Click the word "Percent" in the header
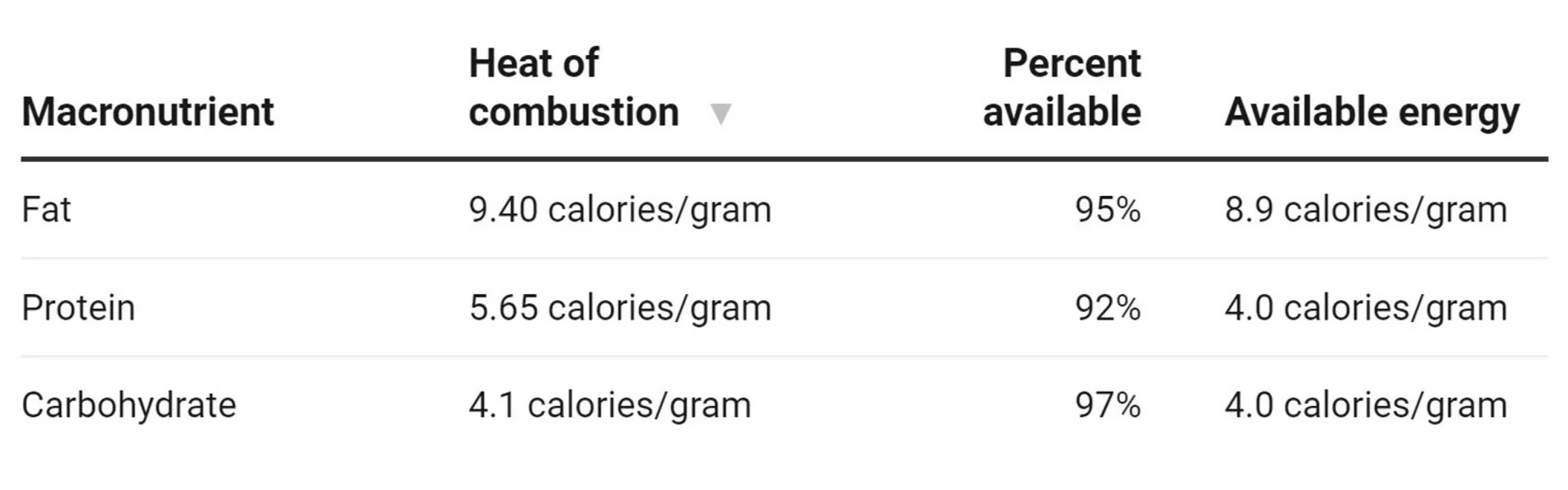 pos(1072,63)
